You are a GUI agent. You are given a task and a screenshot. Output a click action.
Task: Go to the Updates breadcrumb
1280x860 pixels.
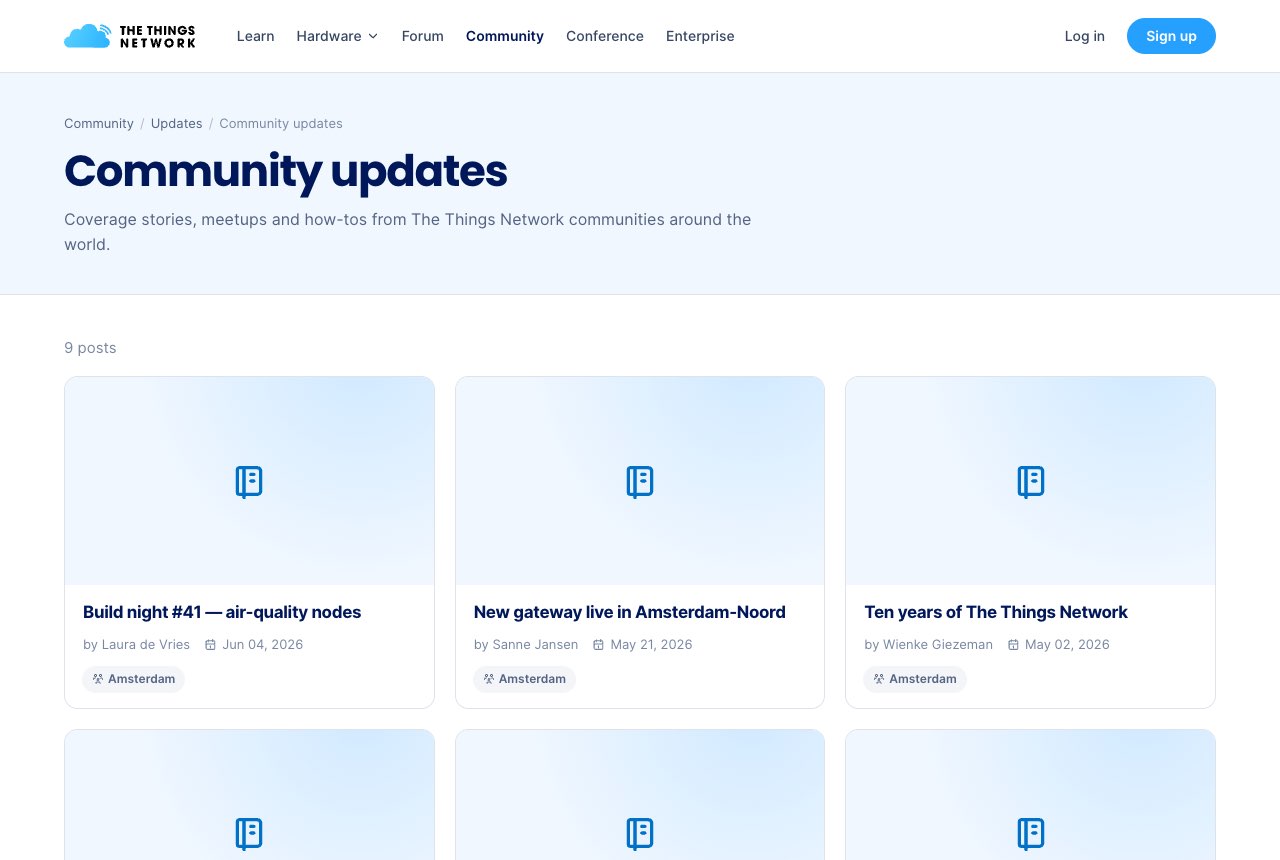(x=176, y=123)
